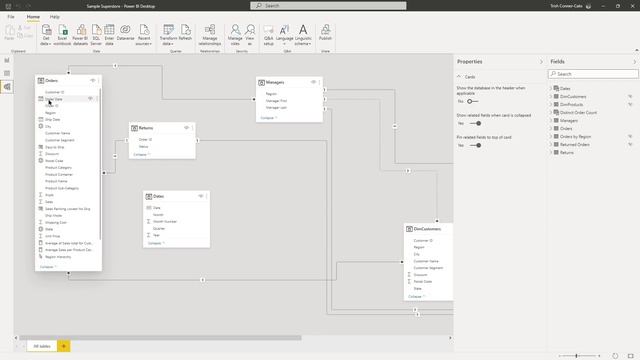Expand DimProducts table in Fields pane
The width and height of the screenshot is (640, 360).
click(x=551, y=104)
